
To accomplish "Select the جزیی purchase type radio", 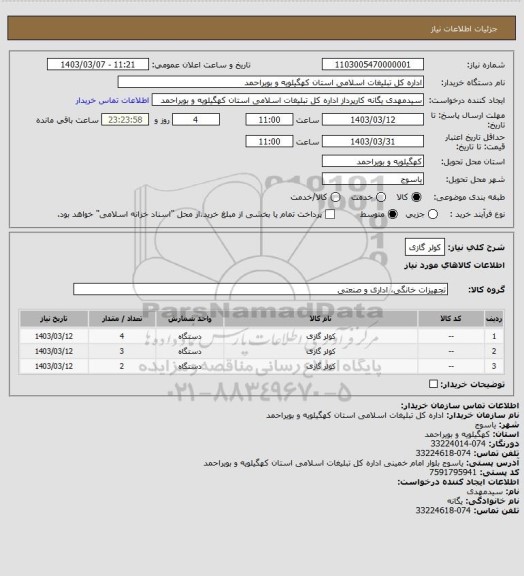I will [433, 214].
